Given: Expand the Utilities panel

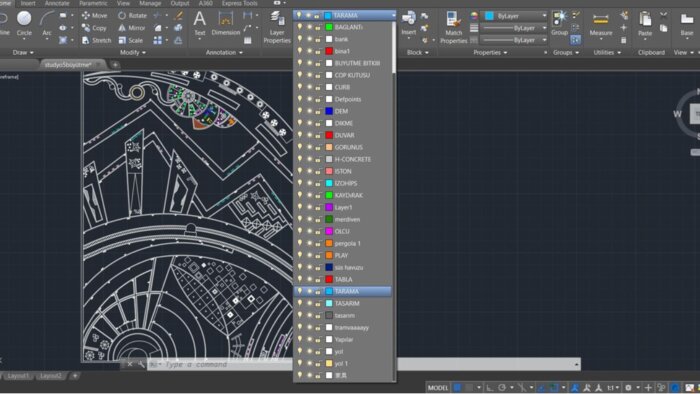Looking at the screenshot, I should tap(607, 52).
